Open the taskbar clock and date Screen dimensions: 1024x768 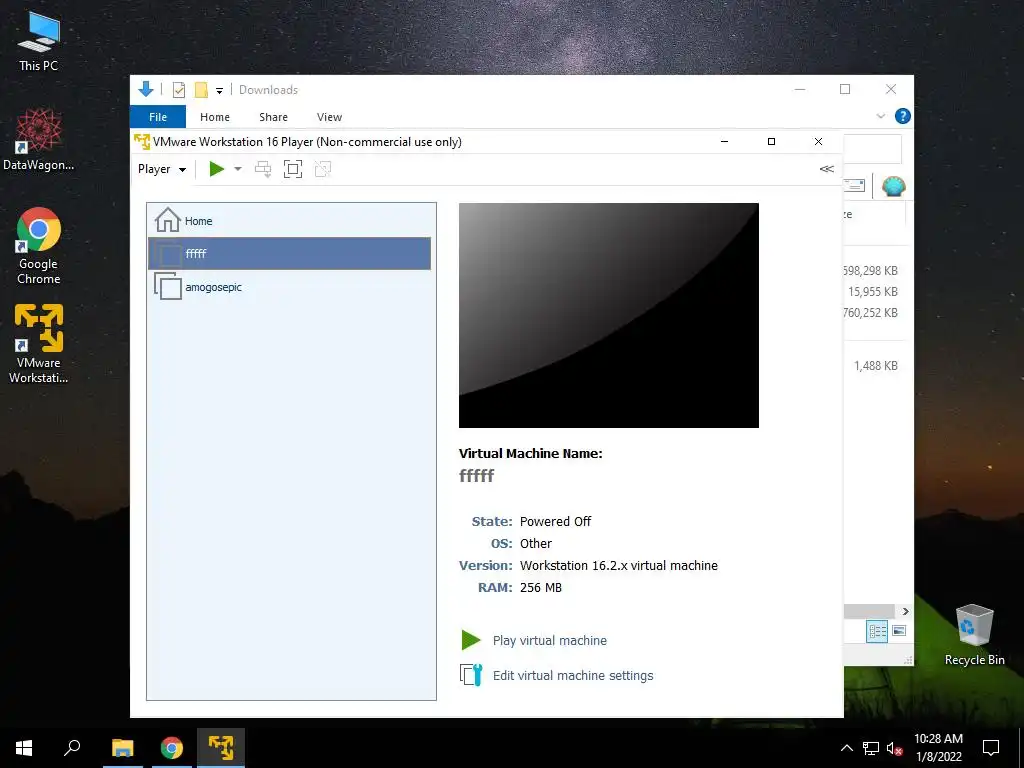[x=938, y=748]
